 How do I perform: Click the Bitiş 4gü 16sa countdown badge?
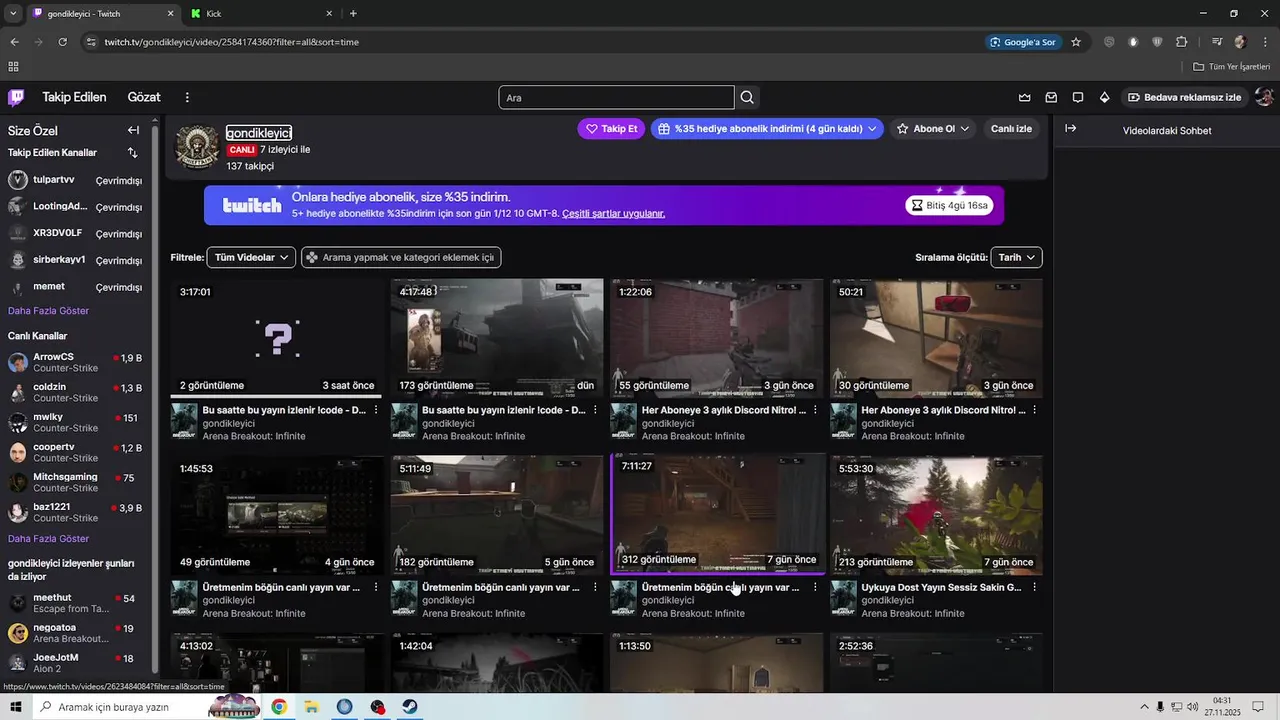[949, 205]
